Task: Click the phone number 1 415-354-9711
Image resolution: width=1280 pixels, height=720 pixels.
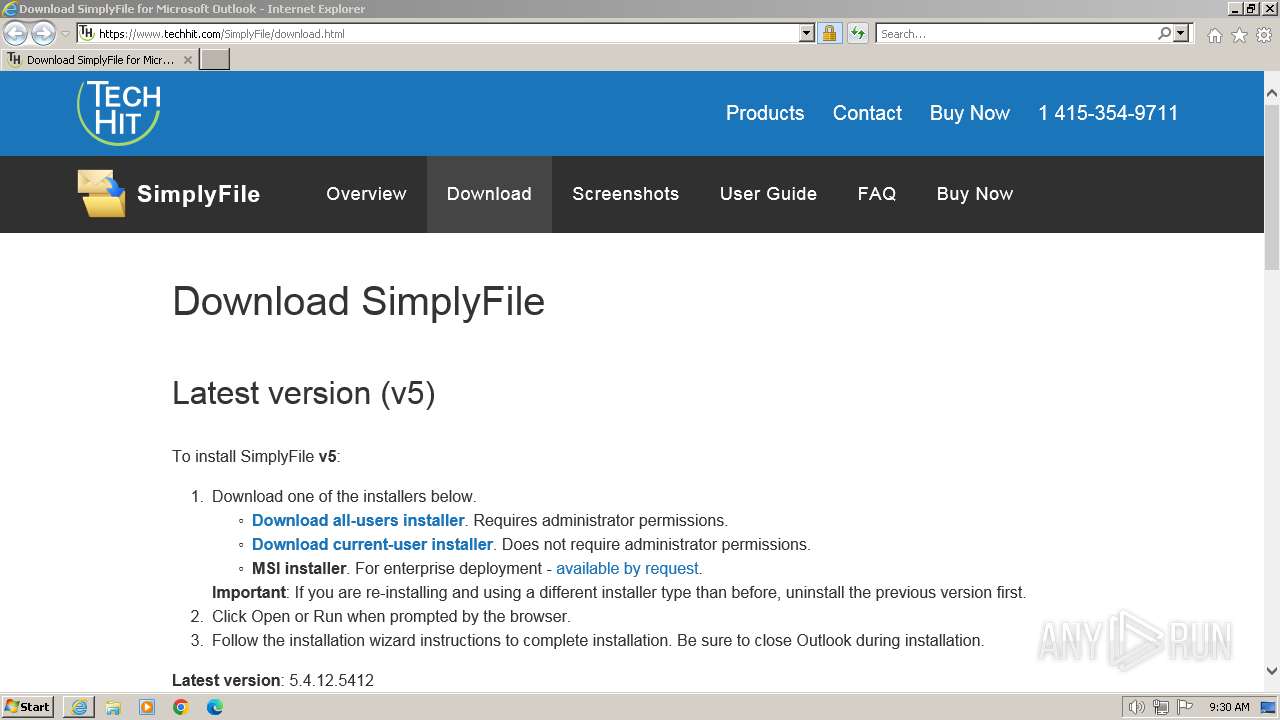Action: click(1108, 113)
